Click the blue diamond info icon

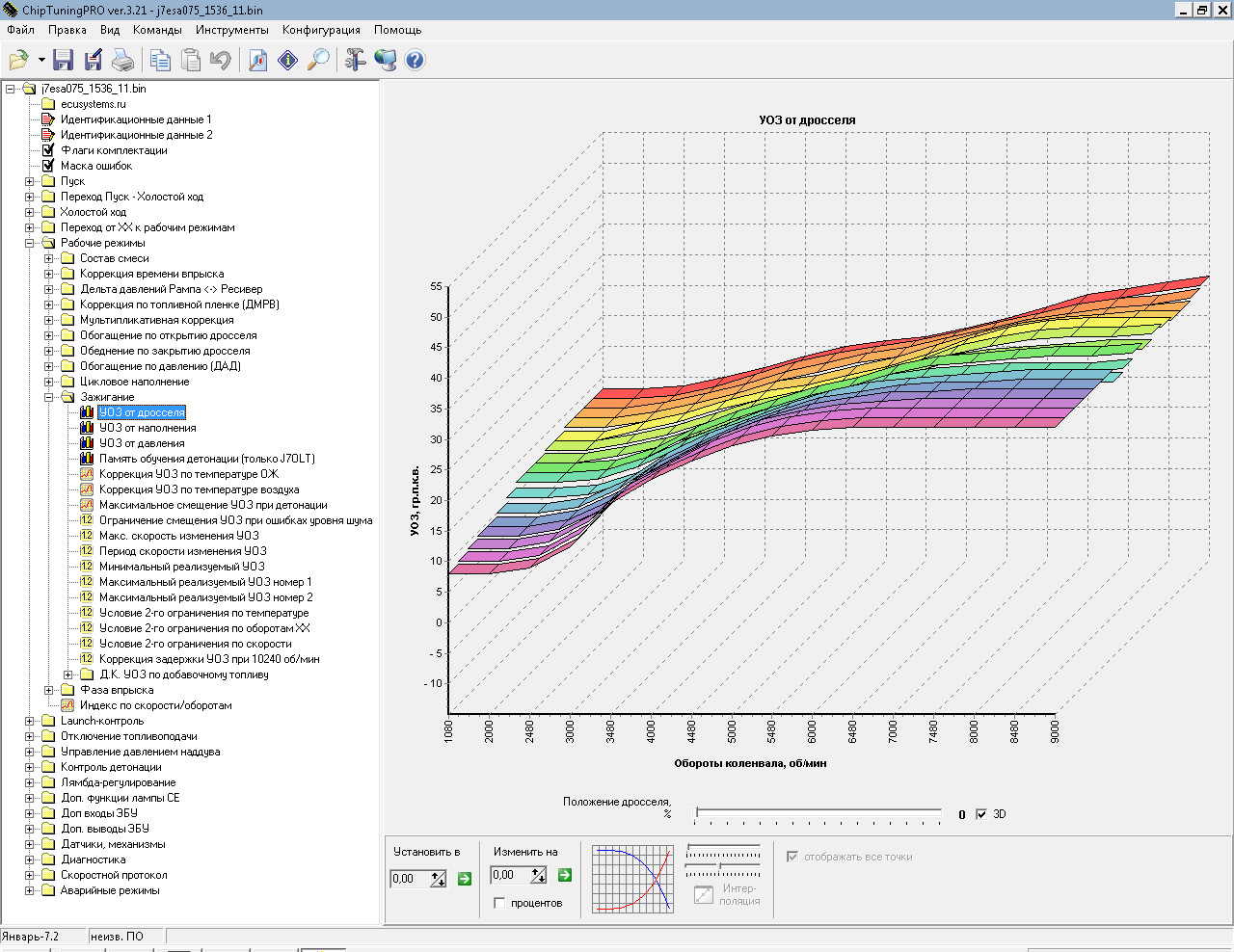coord(287,60)
